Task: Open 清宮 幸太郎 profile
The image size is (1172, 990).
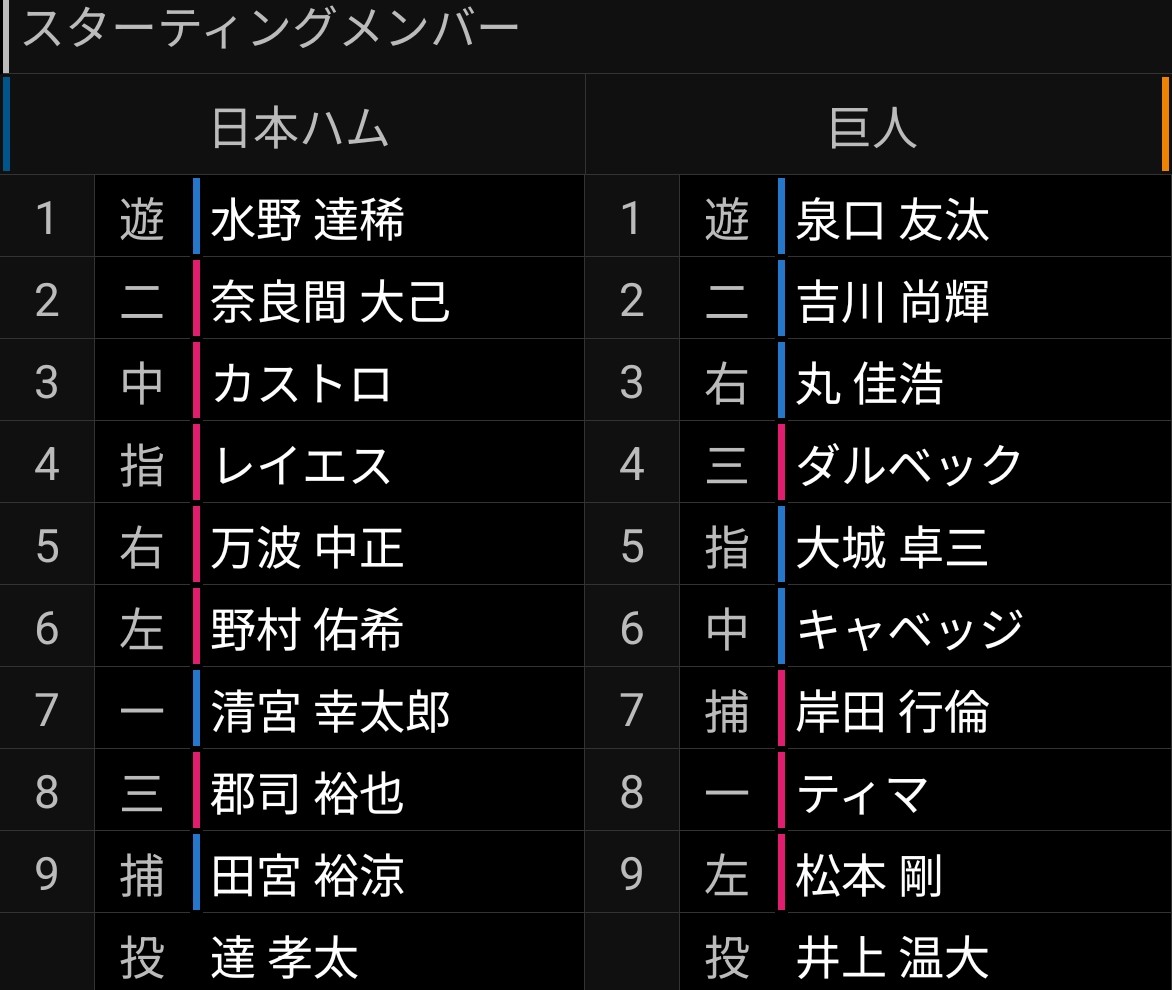Action: coord(330,711)
